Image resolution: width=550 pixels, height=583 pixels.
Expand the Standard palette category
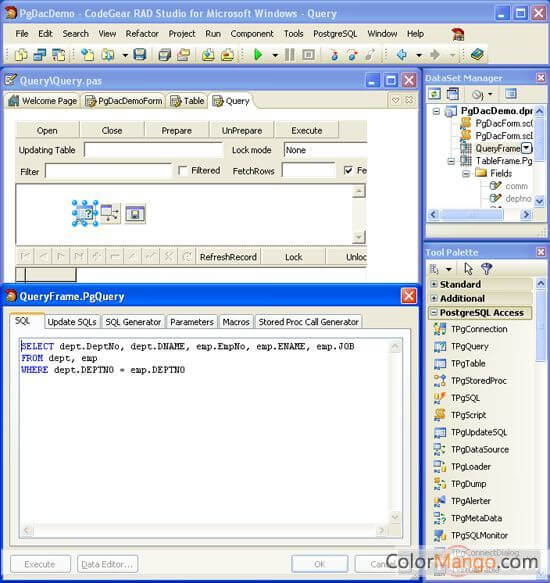pyautogui.click(x=434, y=284)
